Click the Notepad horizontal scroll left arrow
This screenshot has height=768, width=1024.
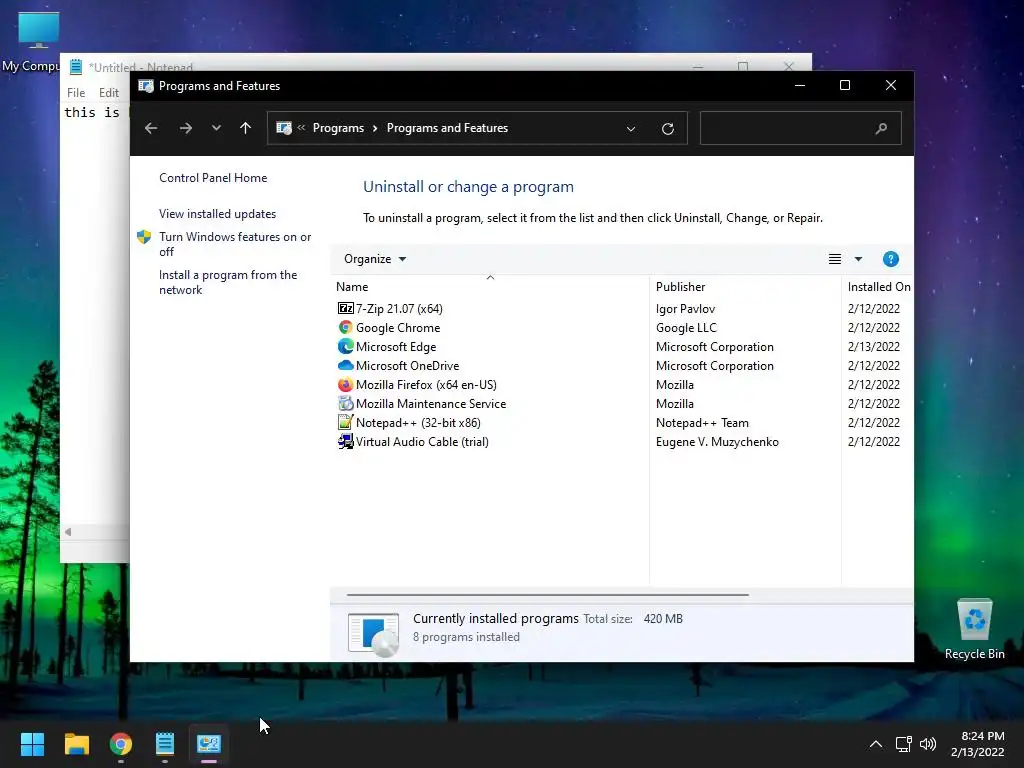[68, 532]
